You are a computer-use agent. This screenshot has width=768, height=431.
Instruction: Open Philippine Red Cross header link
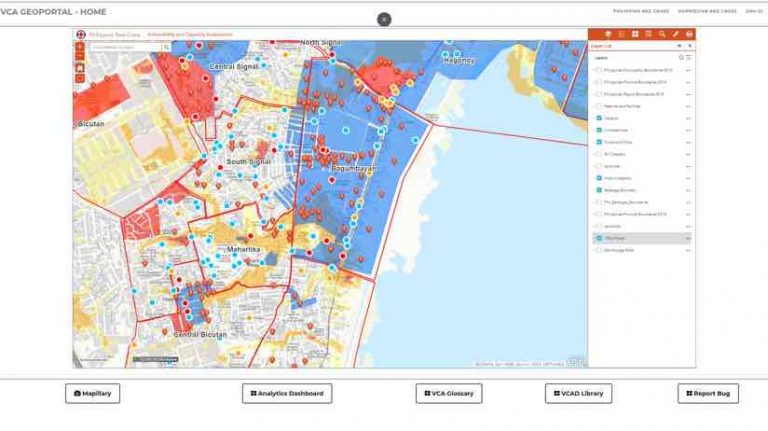tap(641, 11)
